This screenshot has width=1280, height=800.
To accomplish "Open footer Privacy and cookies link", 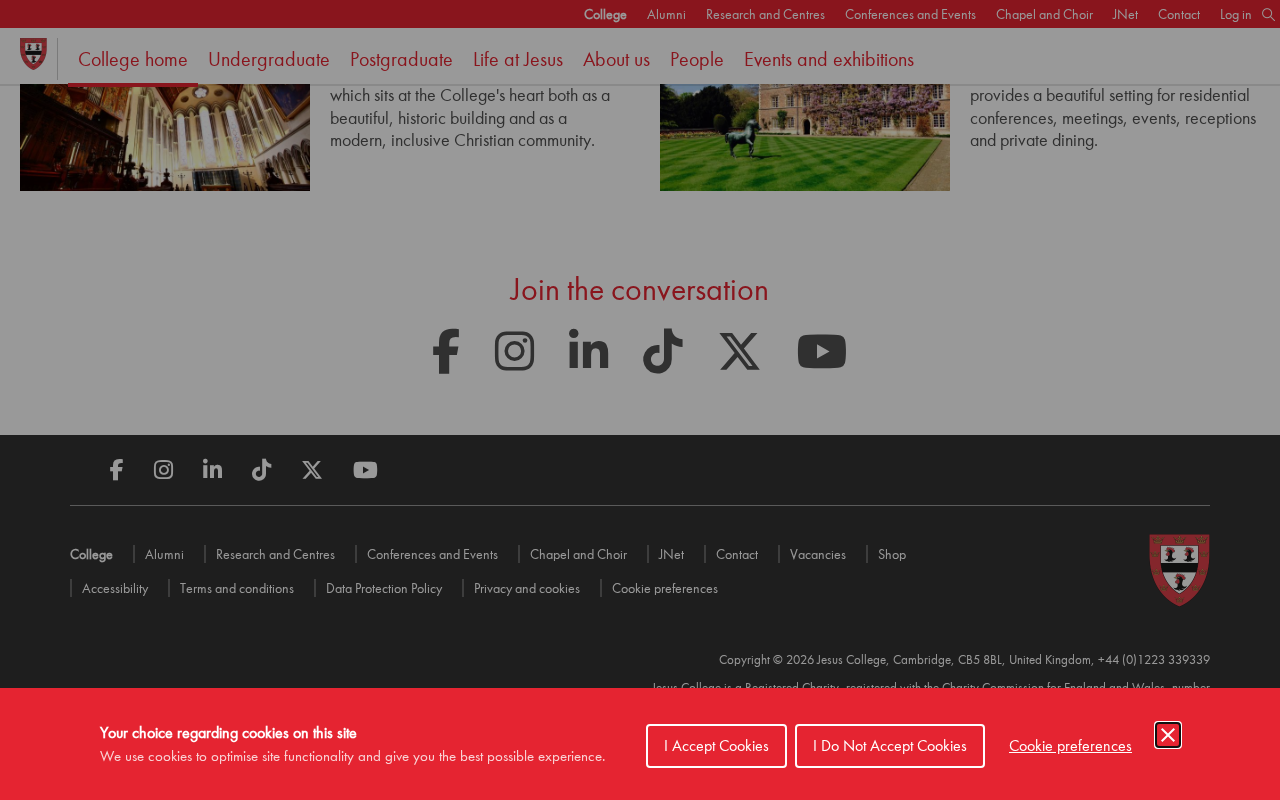I will click(x=527, y=588).
